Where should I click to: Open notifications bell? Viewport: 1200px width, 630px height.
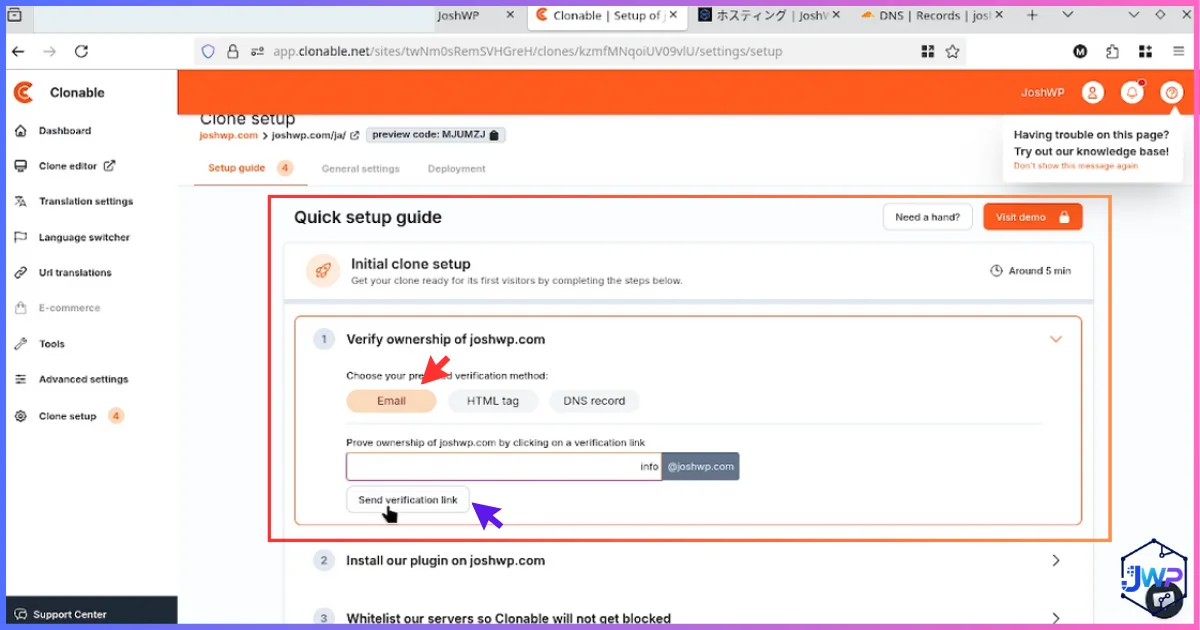pyautogui.click(x=1132, y=92)
